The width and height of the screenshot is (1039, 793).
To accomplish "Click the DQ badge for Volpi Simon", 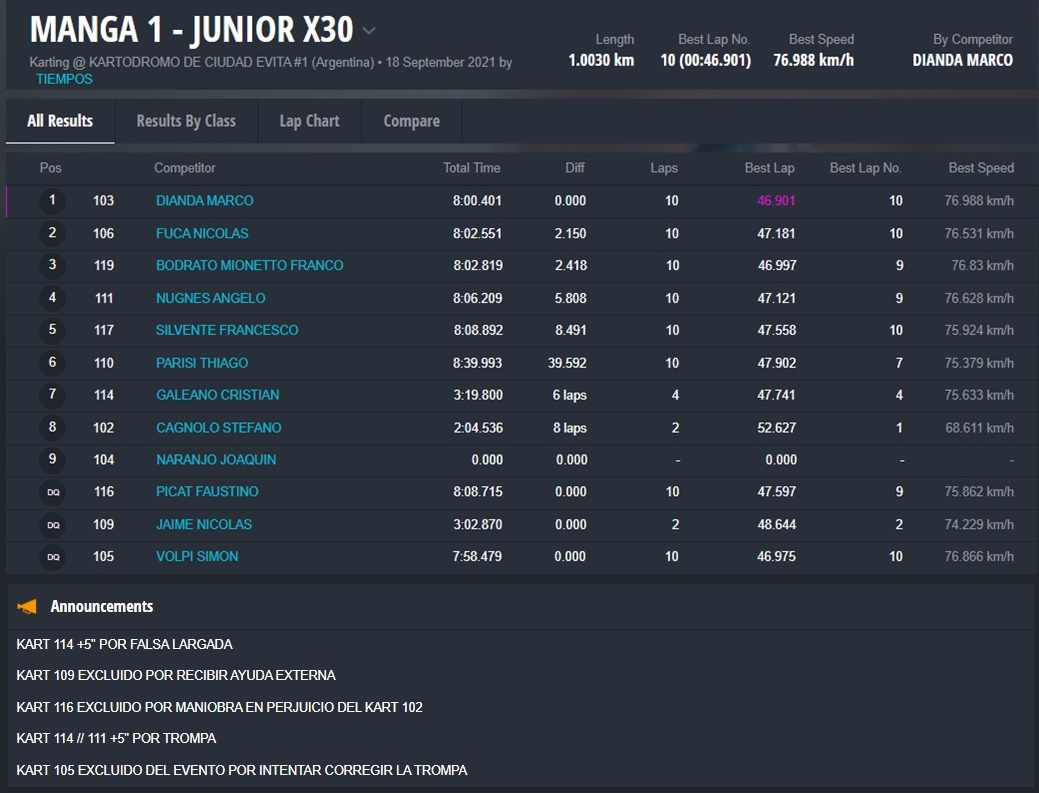I will pyautogui.click(x=52, y=557).
